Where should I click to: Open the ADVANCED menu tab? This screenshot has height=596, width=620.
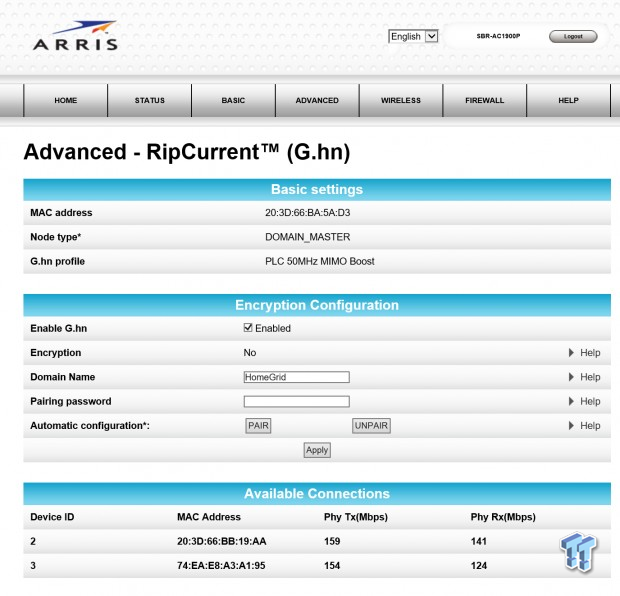(x=317, y=100)
